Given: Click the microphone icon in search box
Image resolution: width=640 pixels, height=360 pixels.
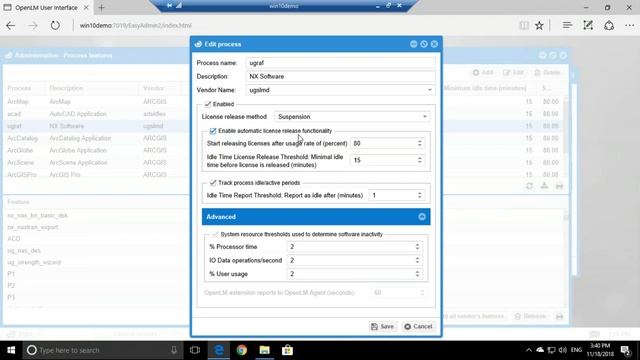Looking at the screenshot, I should pos(174,350).
